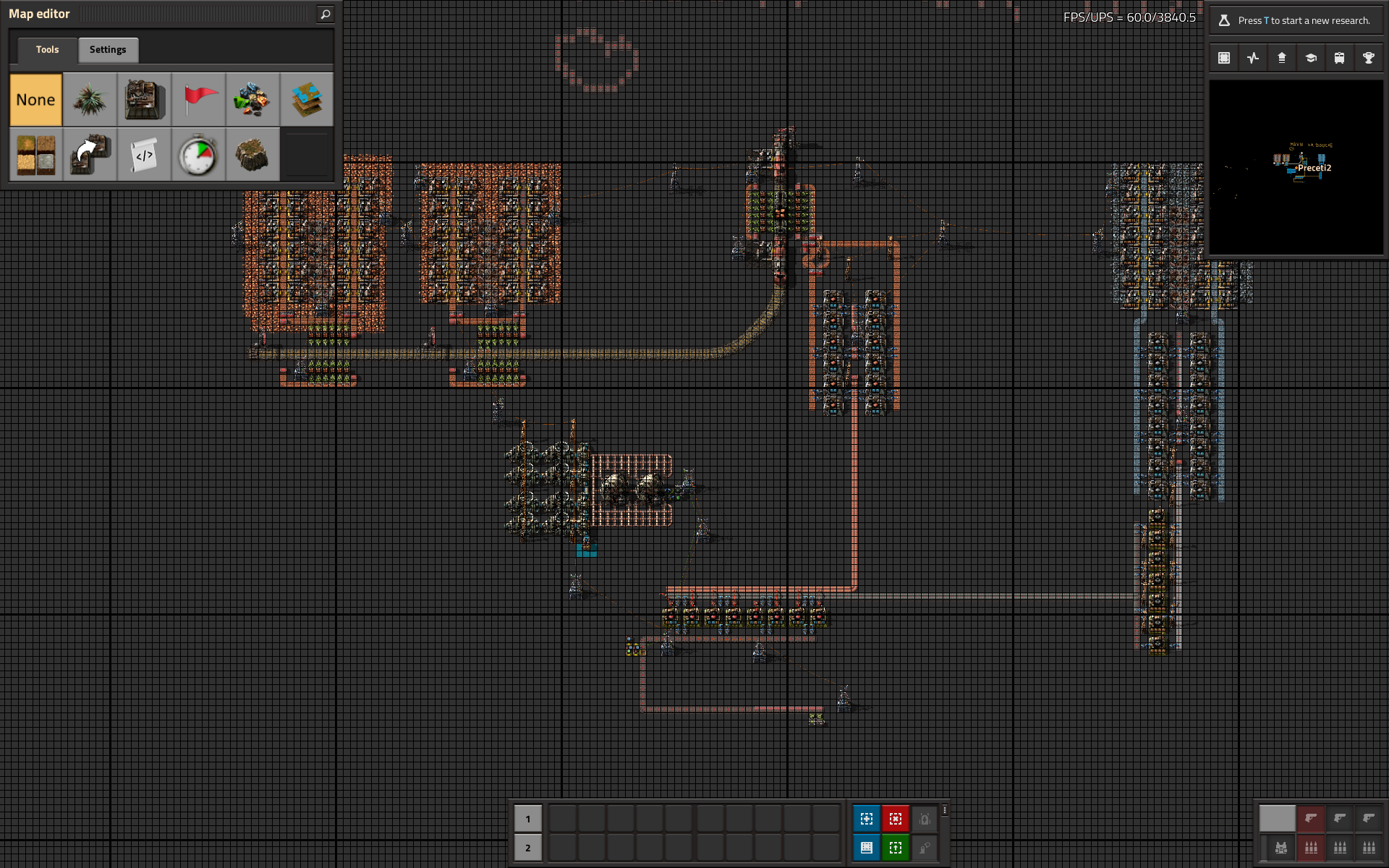Open the achievements trophy icon
The image size is (1389, 868).
pyautogui.click(x=1369, y=58)
